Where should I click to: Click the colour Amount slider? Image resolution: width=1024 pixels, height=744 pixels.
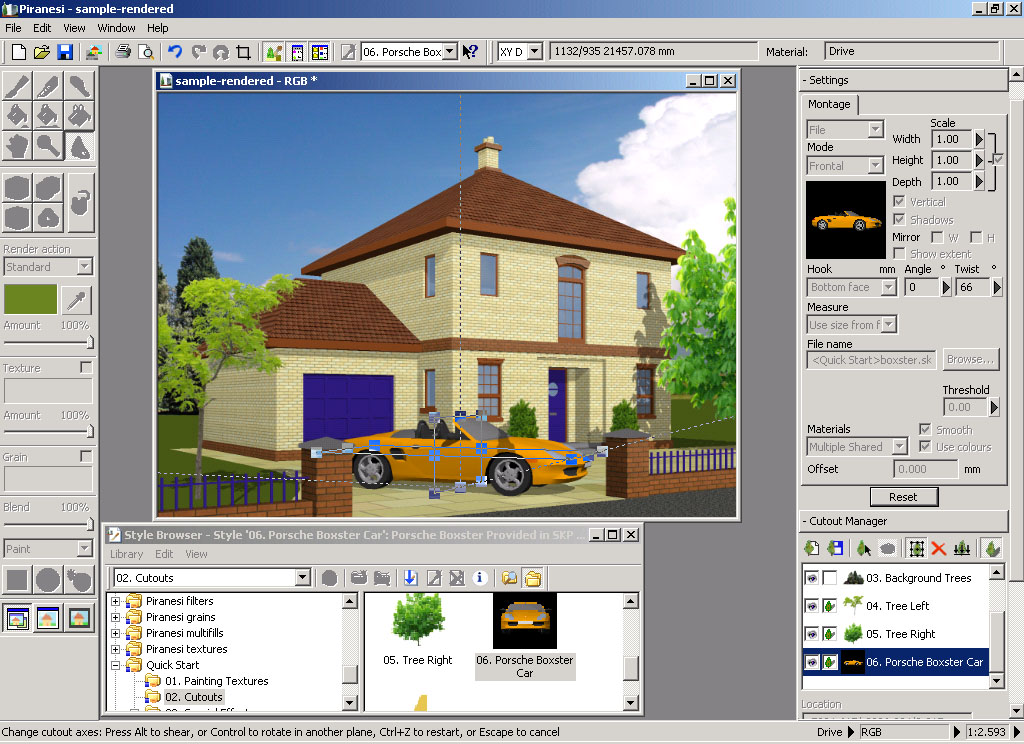tap(48, 342)
